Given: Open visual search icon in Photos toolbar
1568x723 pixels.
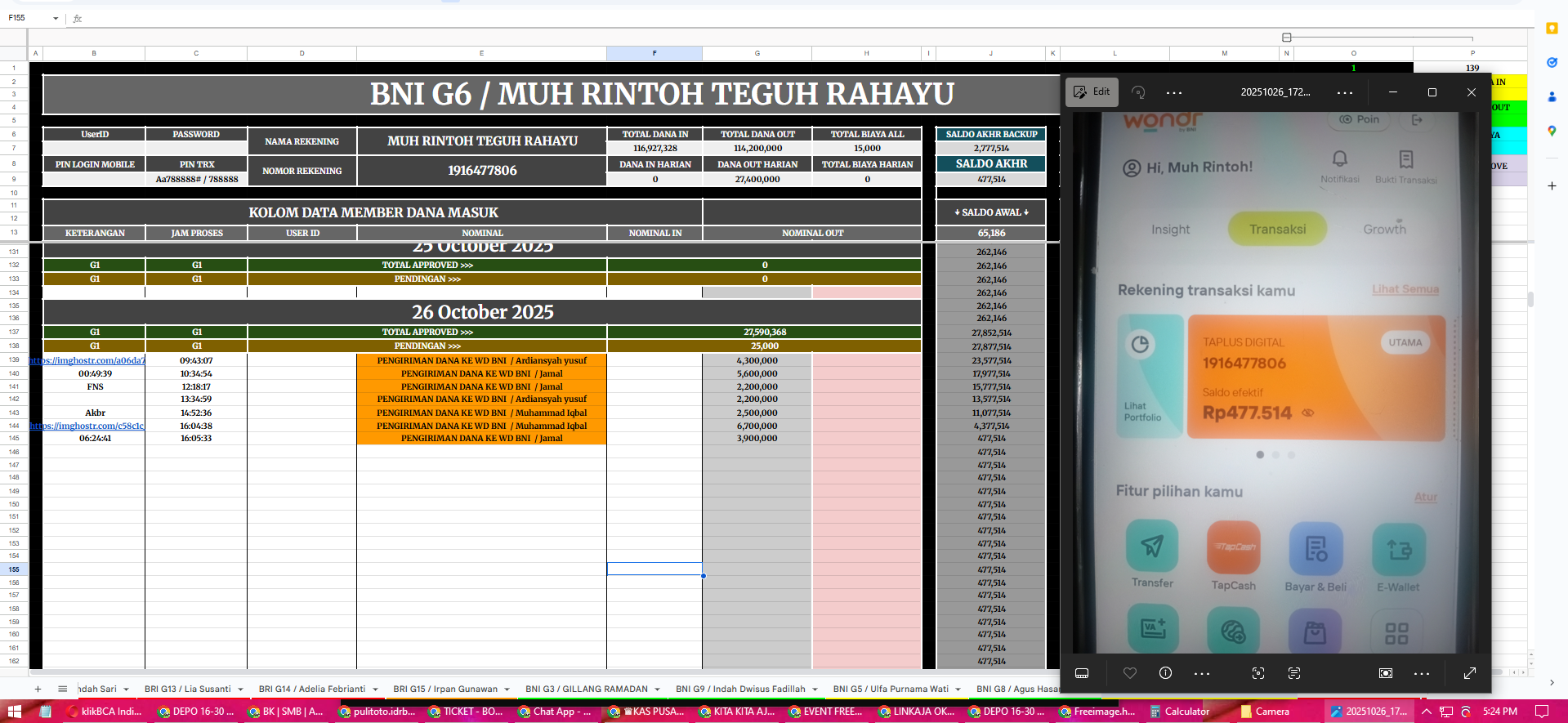Looking at the screenshot, I should (x=1258, y=673).
